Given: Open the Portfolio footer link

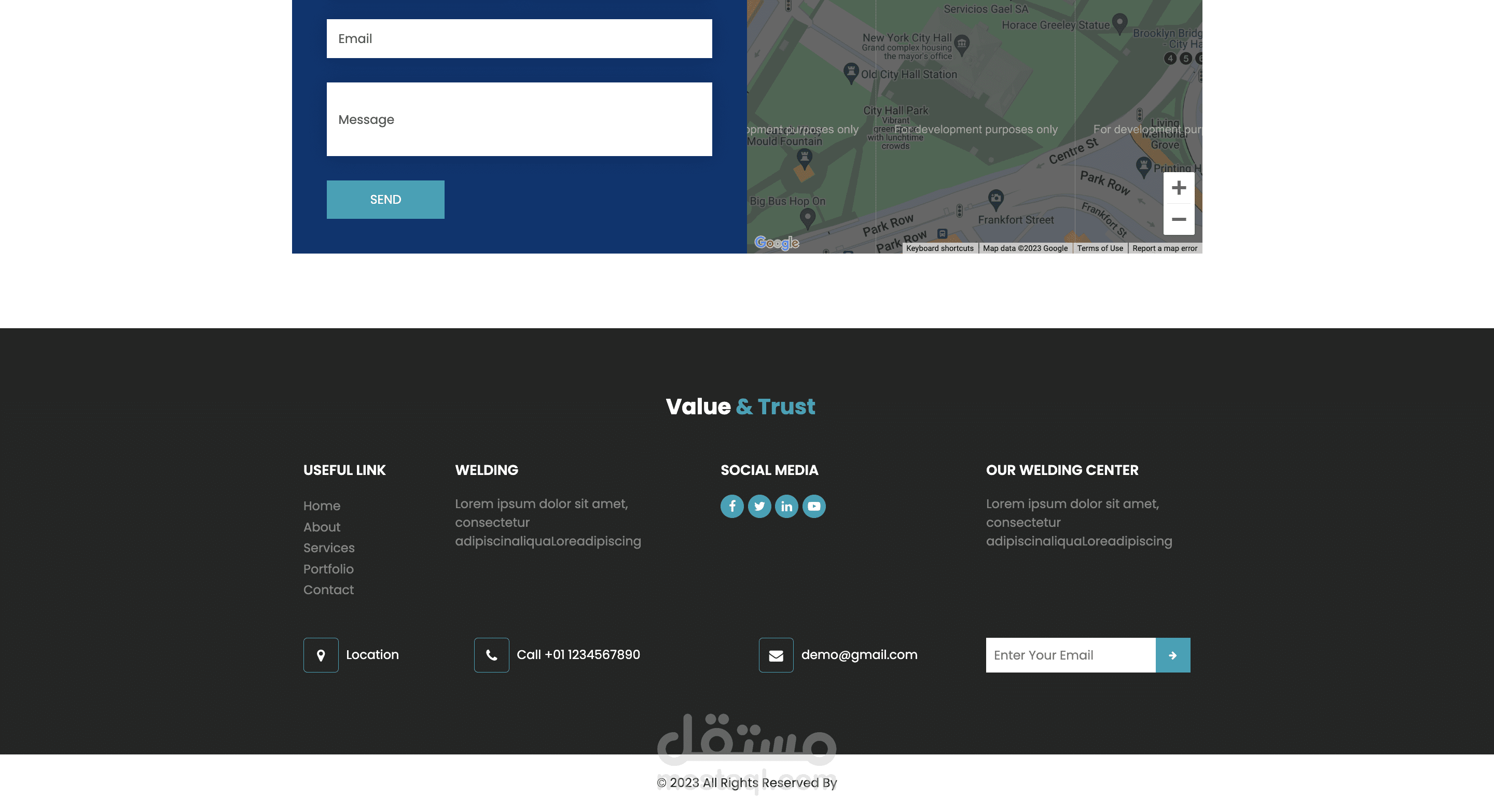Looking at the screenshot, I should tap(328, 569).
